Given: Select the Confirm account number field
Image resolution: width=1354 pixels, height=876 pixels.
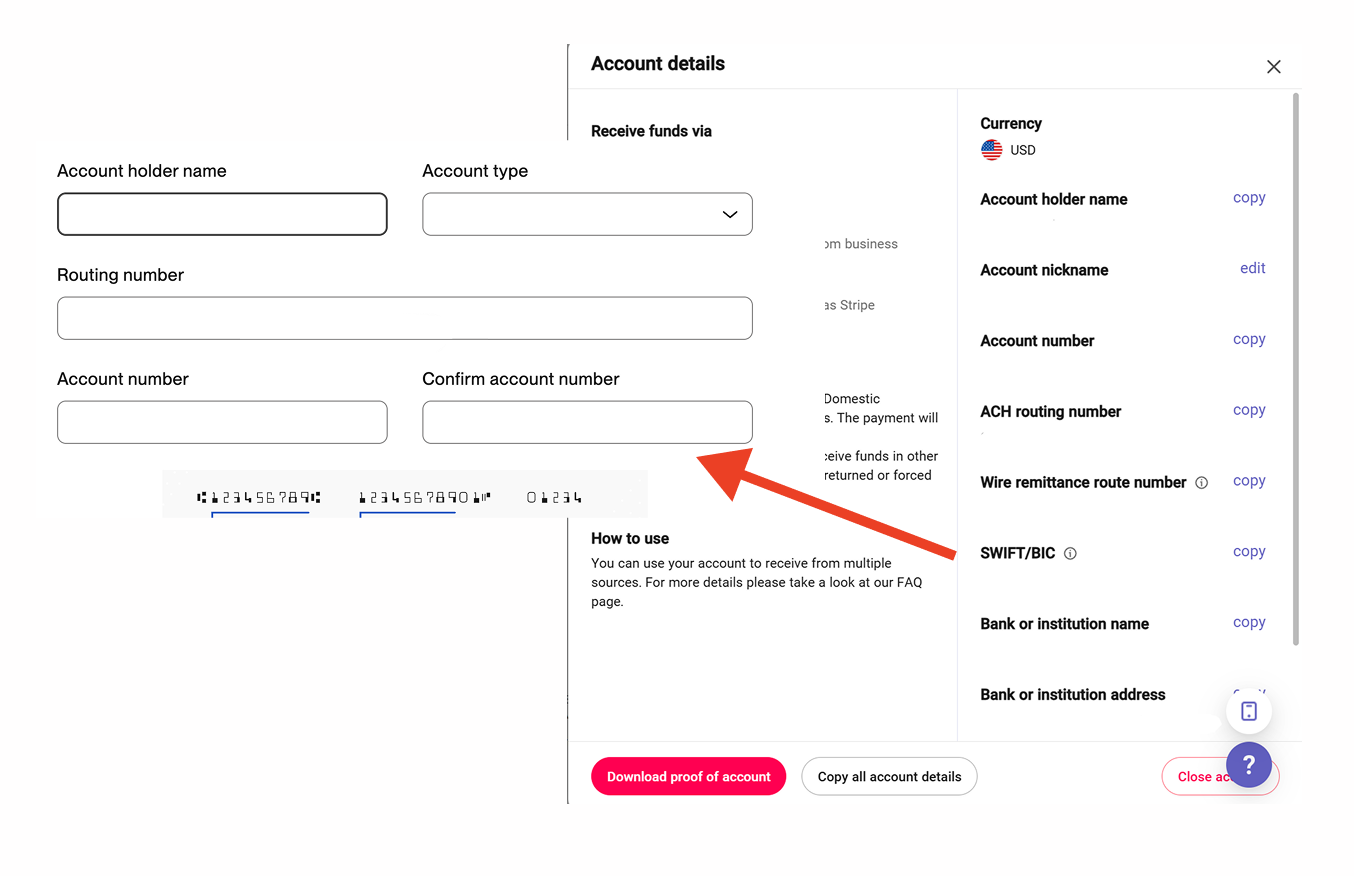Looking at the screenshot, I should click(x=587, y=422).
